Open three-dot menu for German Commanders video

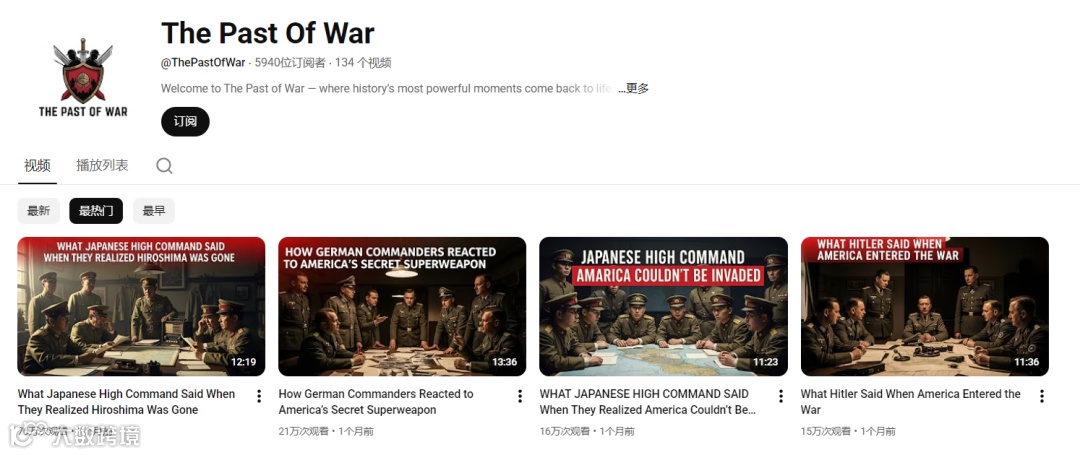click(520, 396)
